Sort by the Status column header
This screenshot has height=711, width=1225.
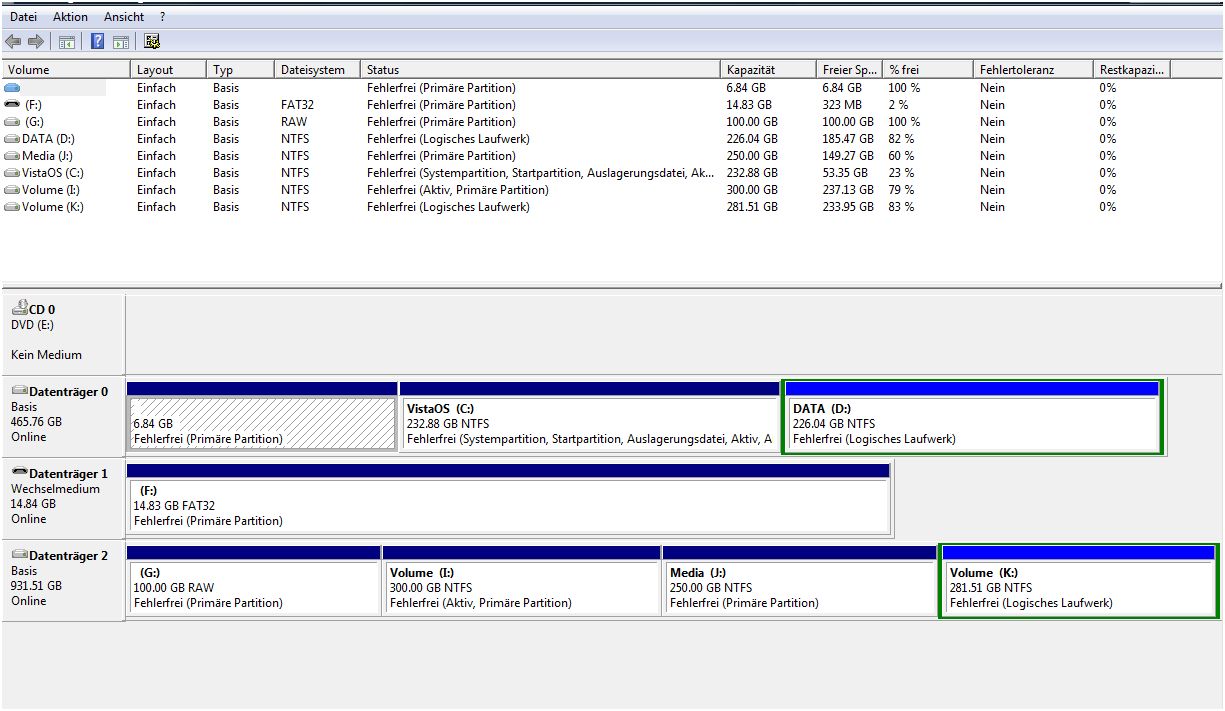coord(540,70)
